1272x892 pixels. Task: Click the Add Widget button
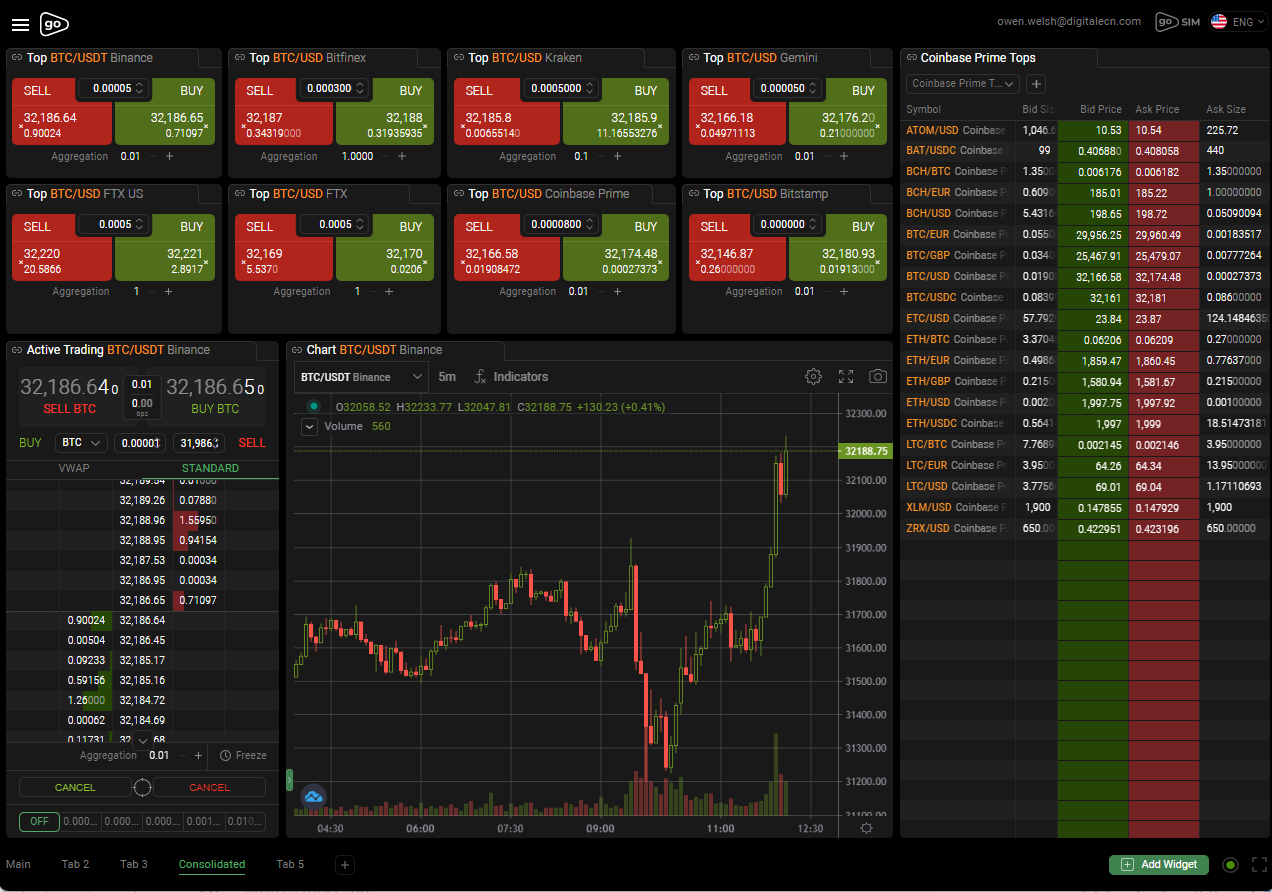click(1159, 865)
